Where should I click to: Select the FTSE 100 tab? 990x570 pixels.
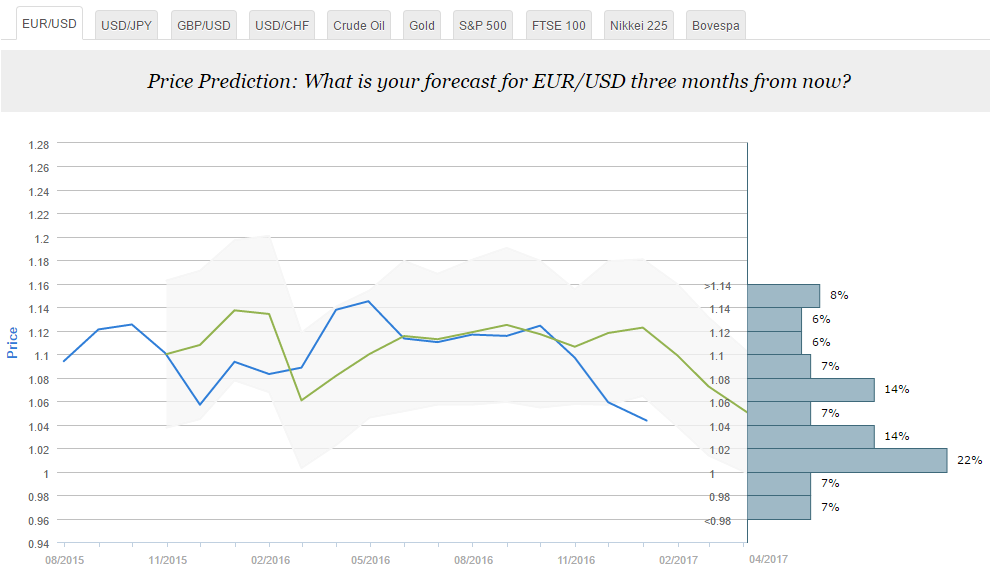pos(558,25)
